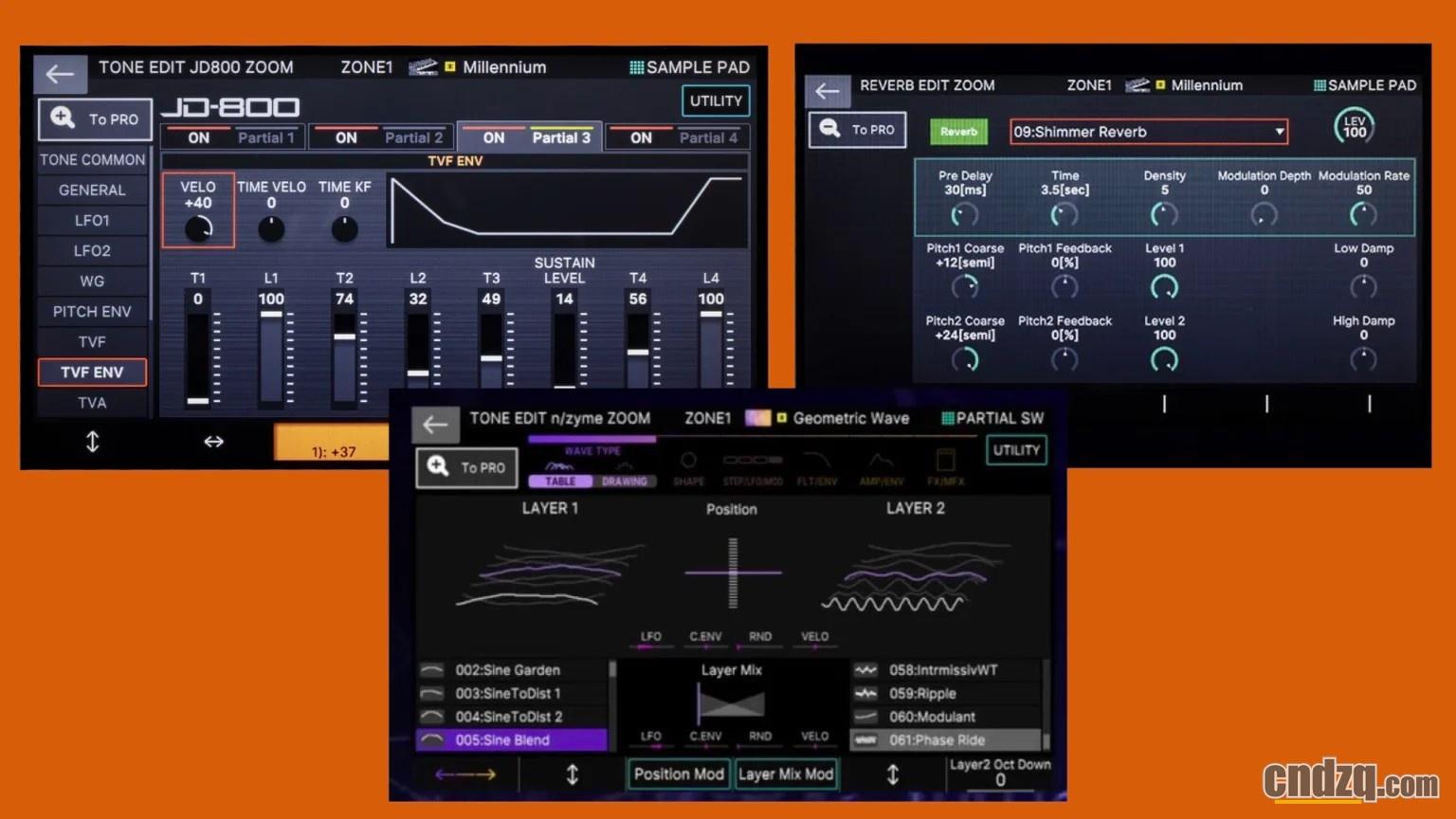
Task: Click the PARTIAL SW grid icon
Action: (947, 418)
